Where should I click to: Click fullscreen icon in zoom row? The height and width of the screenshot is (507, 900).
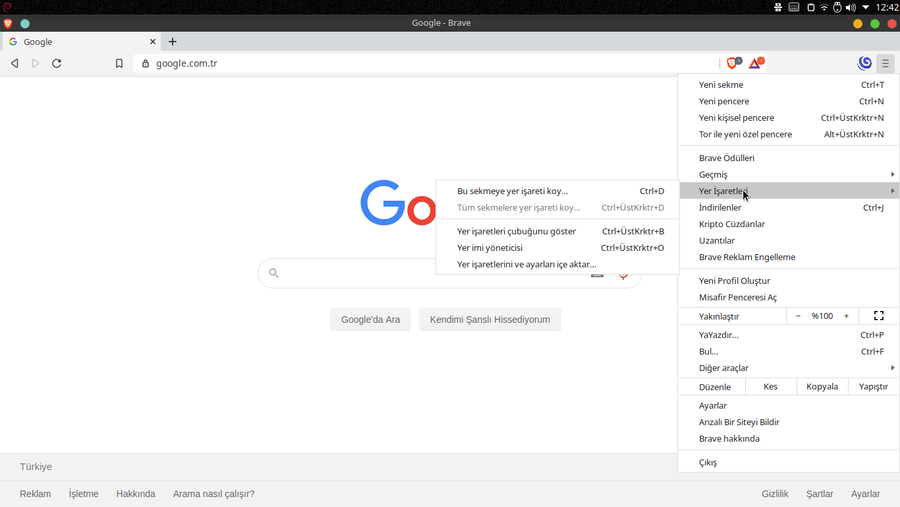coord(879,316)
